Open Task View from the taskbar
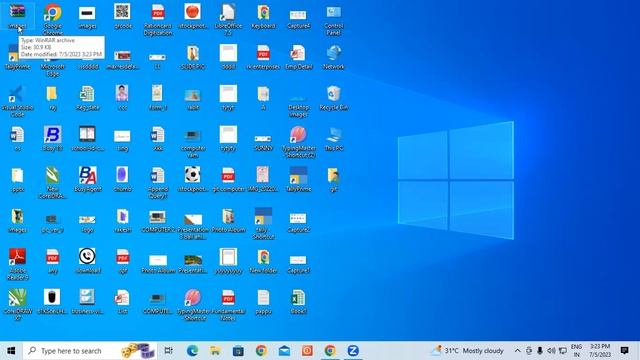 coord(168,351)
